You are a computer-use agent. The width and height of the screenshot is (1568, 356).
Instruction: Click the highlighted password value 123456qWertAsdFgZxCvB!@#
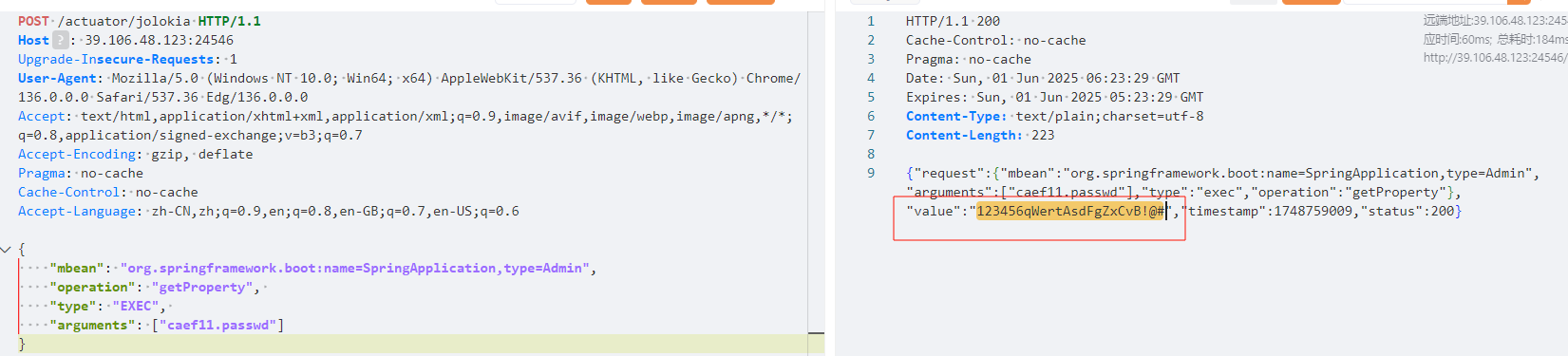pyautogui.click(x=1071, y=211)
